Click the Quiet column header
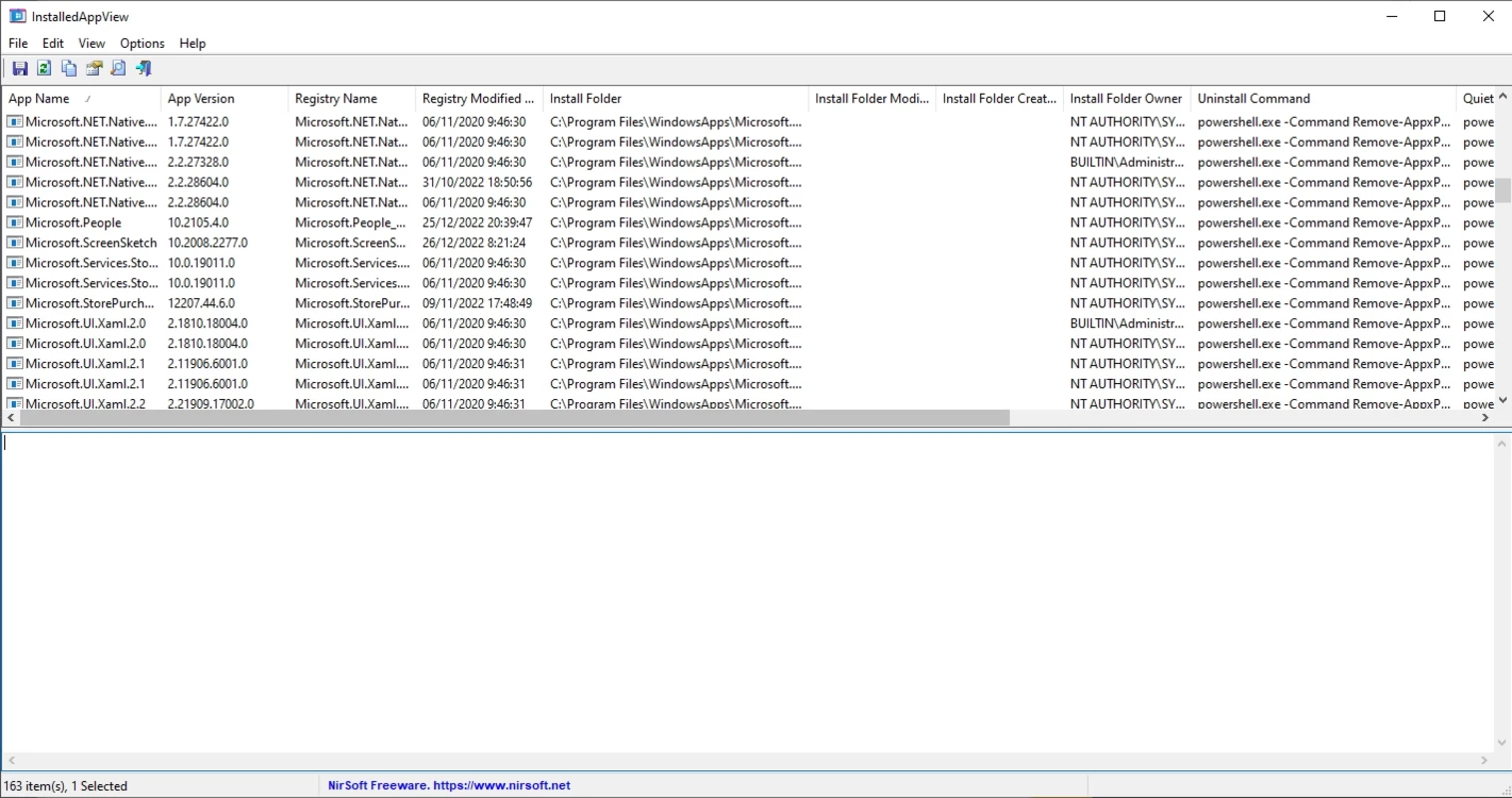The image size is (1512, 798). (x=1476, y=99)
